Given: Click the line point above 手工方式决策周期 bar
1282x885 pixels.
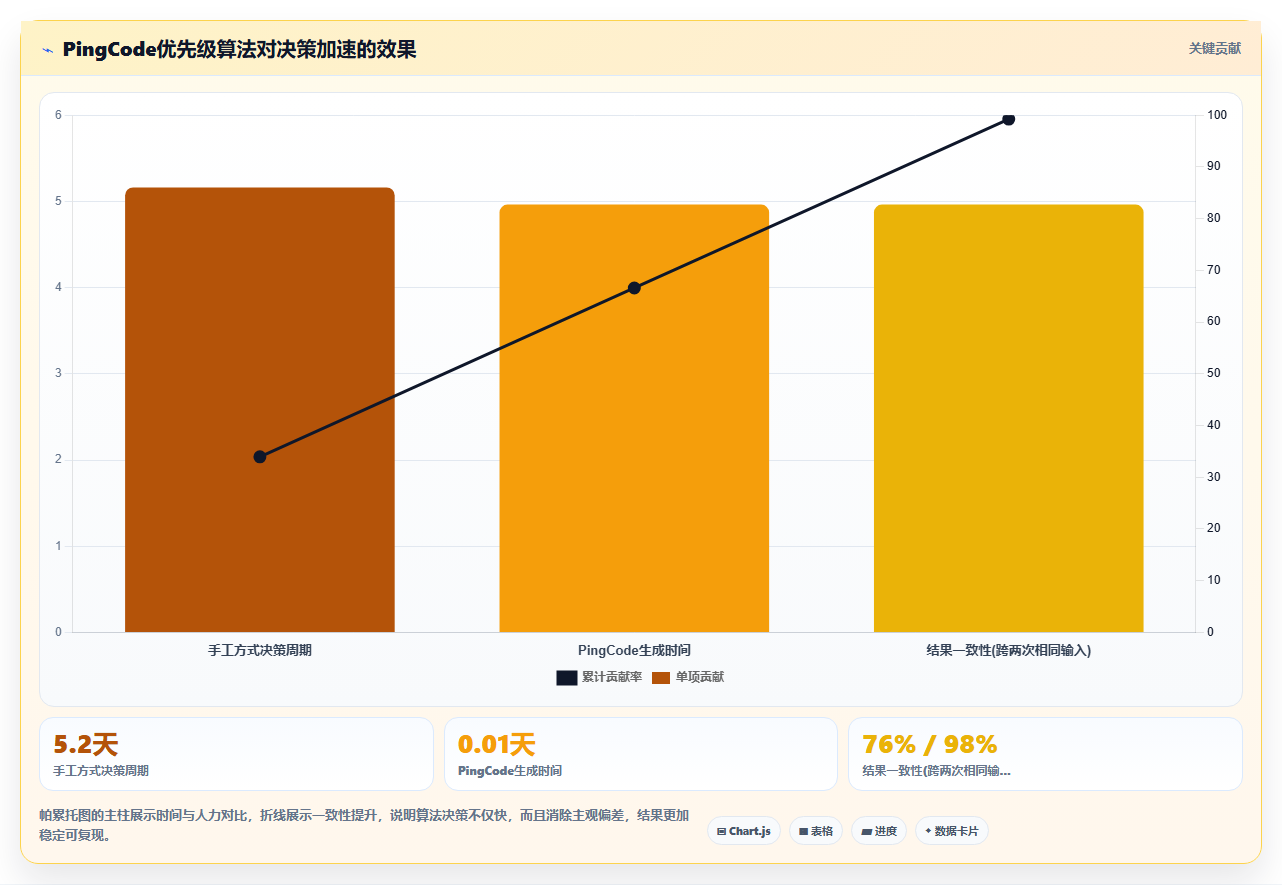Looking at the screenshot, I should [260, 457].
